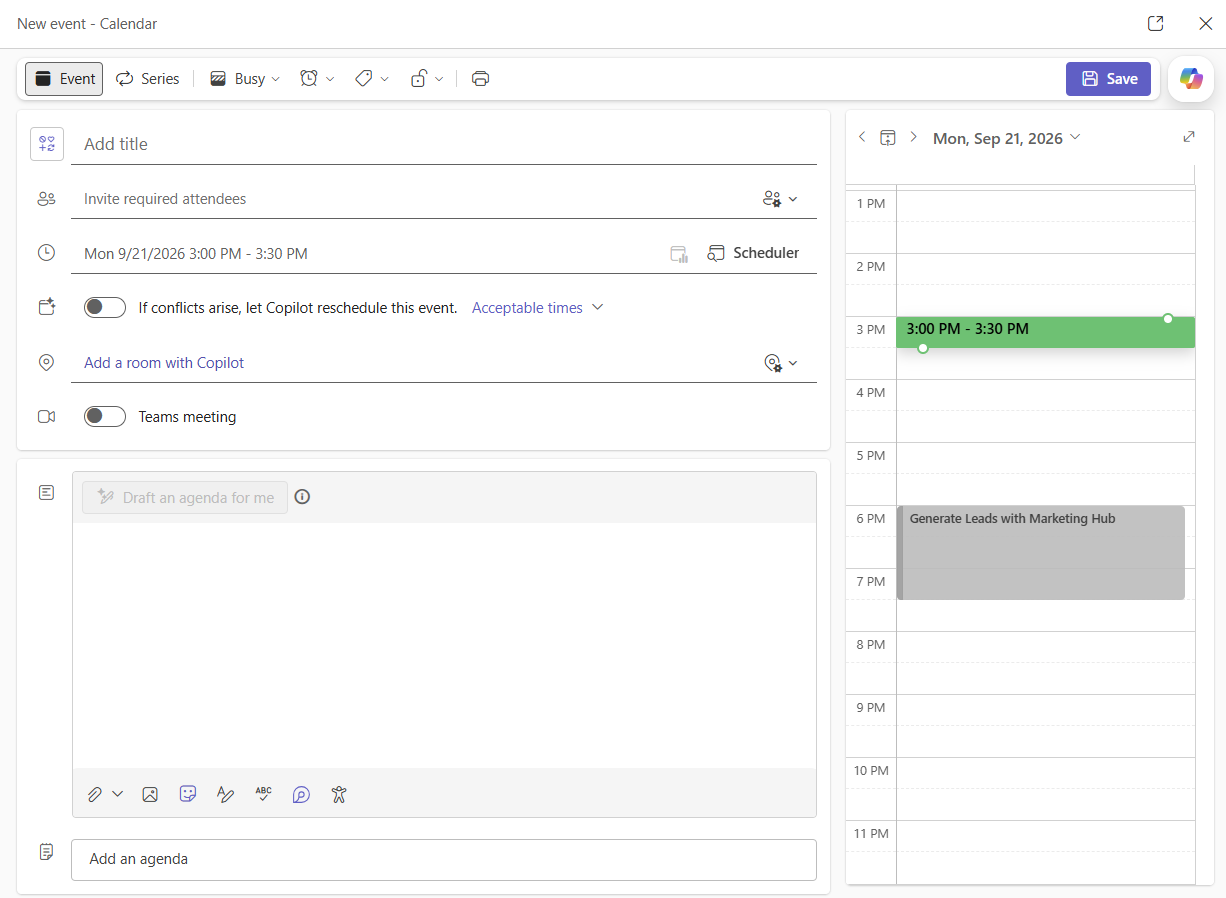Click the bottom resize handle of the green event
The image size is (1226, 898).
point(923,348)
